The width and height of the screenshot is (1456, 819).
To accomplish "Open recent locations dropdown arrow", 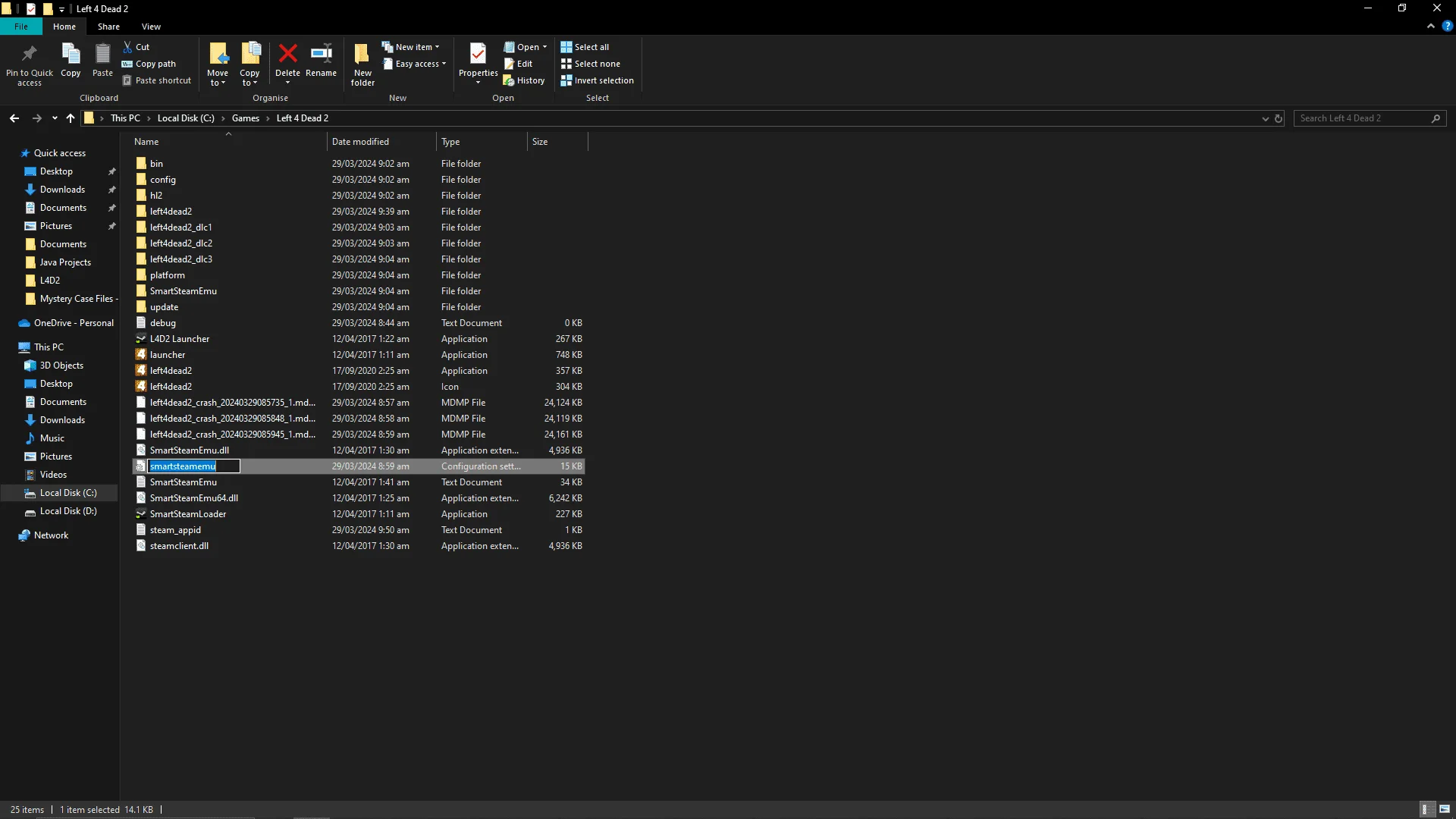I will coord(55,118).
